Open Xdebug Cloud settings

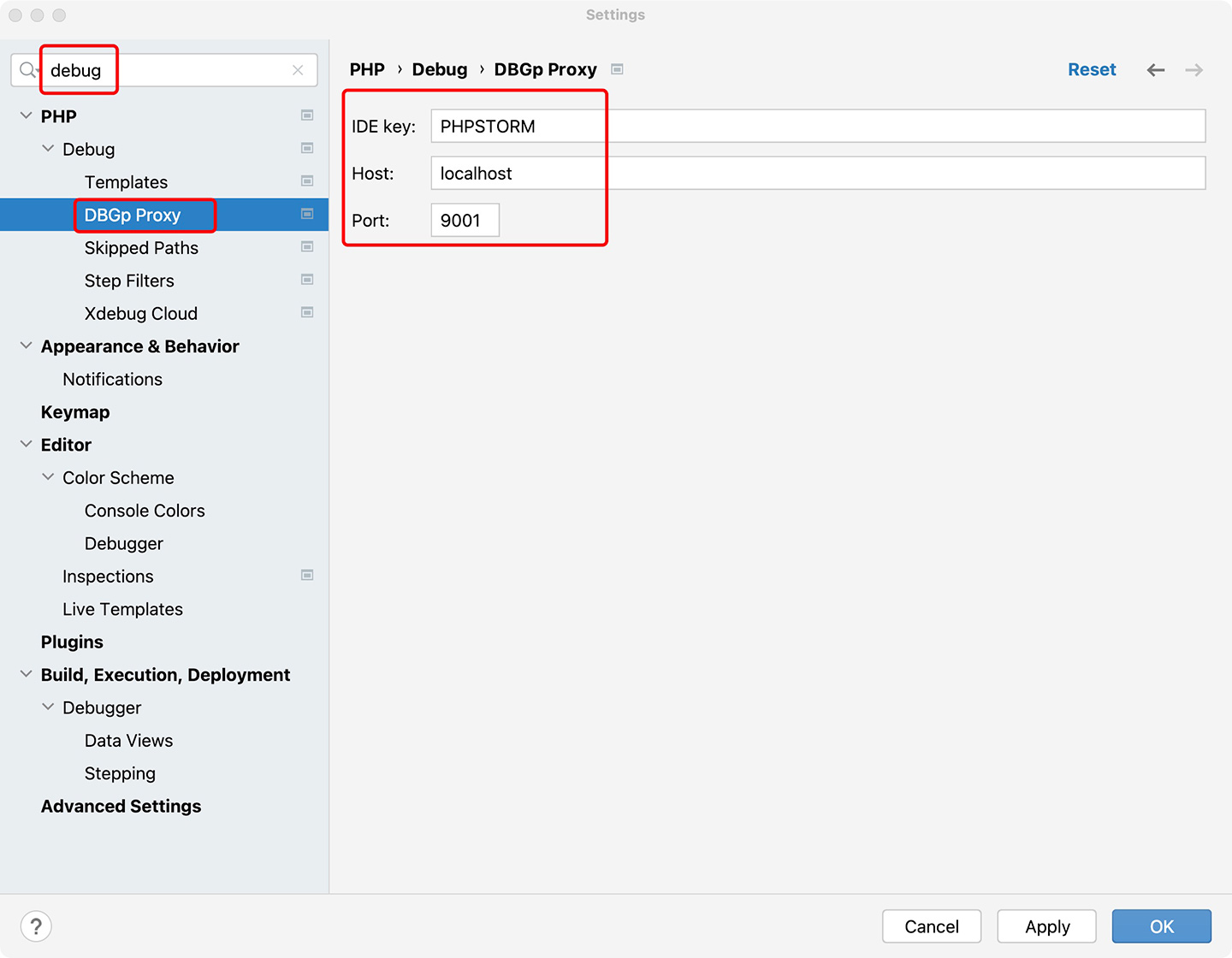(x=141, y=313)
